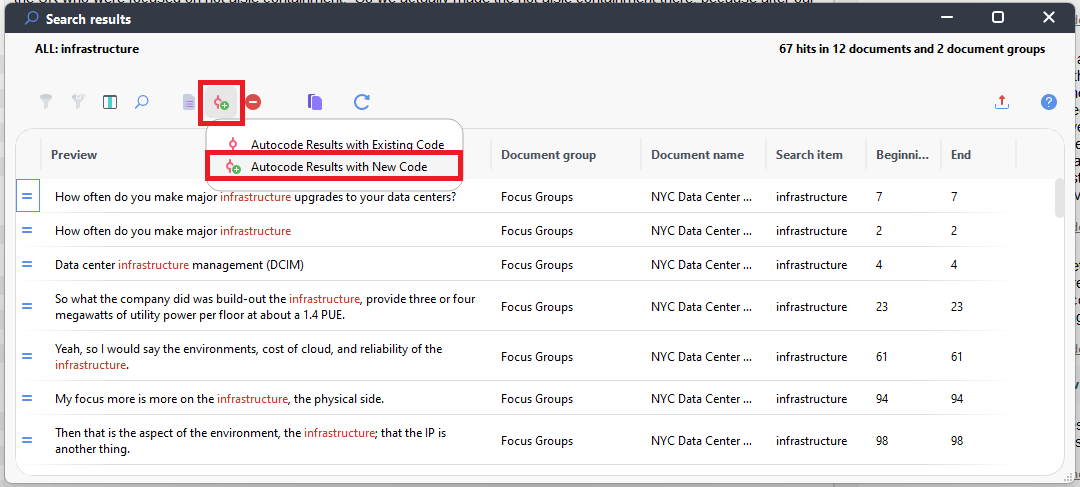The image size is (1080, 487).
Task: Select preview 'Data center infrastructure management (DCIM)'
Action: point(179,265)
